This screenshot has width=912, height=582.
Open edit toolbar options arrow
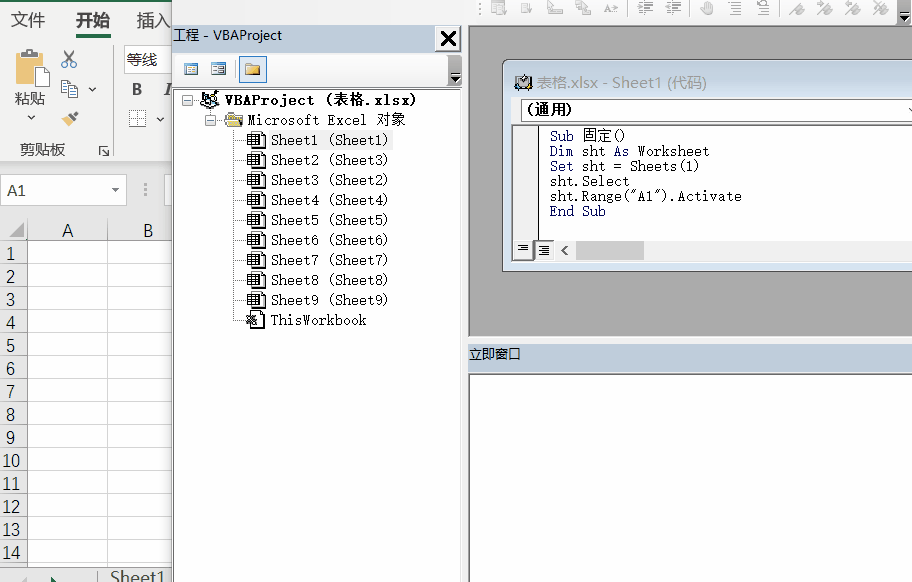[x=904, y=12]
